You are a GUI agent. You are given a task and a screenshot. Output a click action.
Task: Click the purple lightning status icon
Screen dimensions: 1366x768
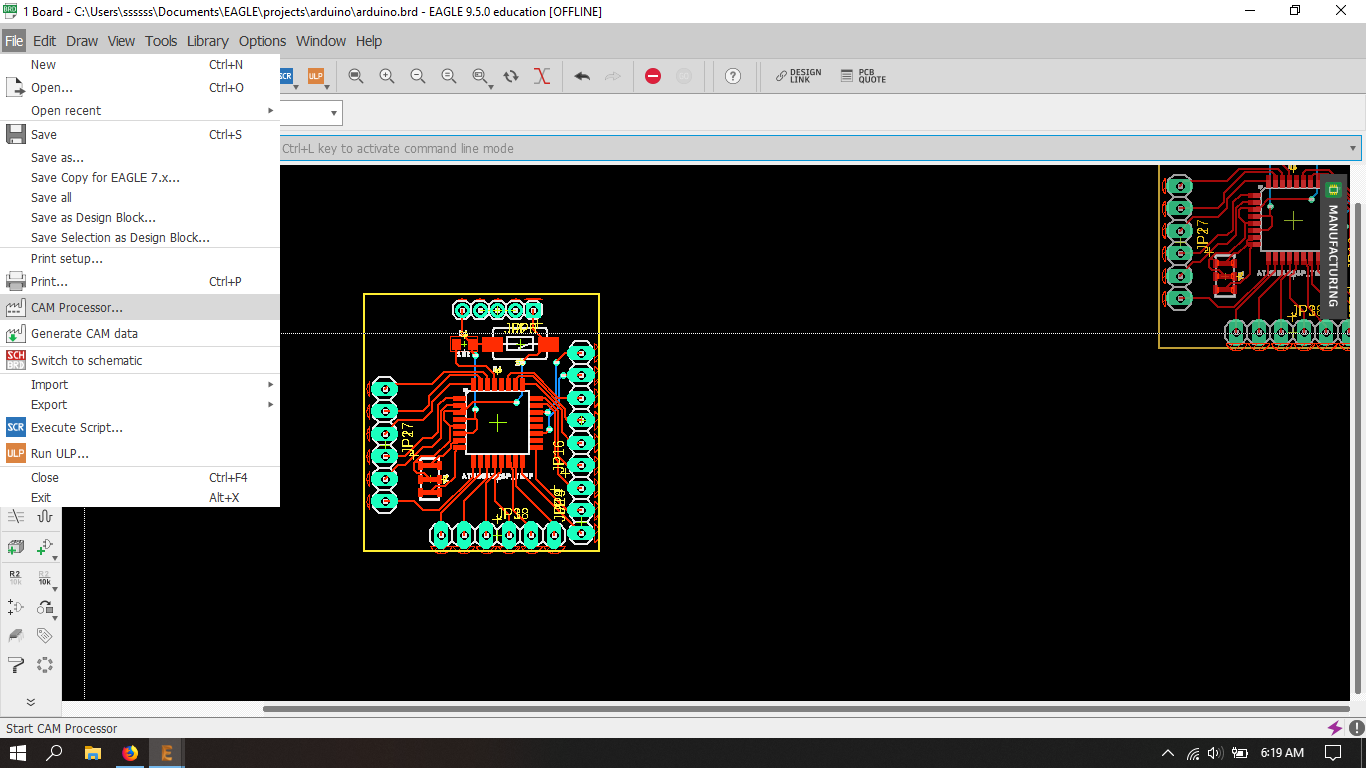(1334, 728)
